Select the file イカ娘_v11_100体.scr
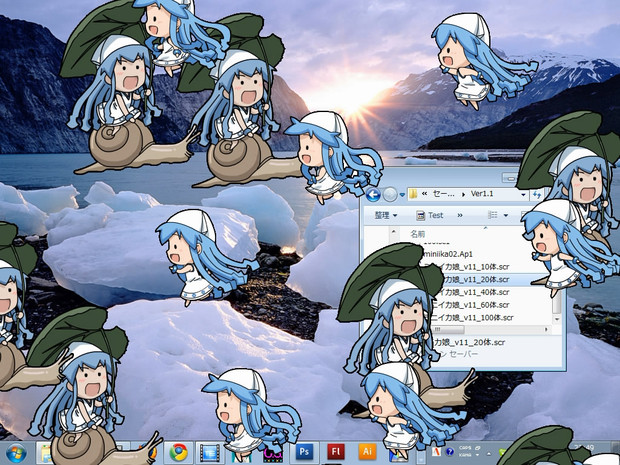Image resolution: width=620 pixels, height=465 pixels. click(471, 317)
